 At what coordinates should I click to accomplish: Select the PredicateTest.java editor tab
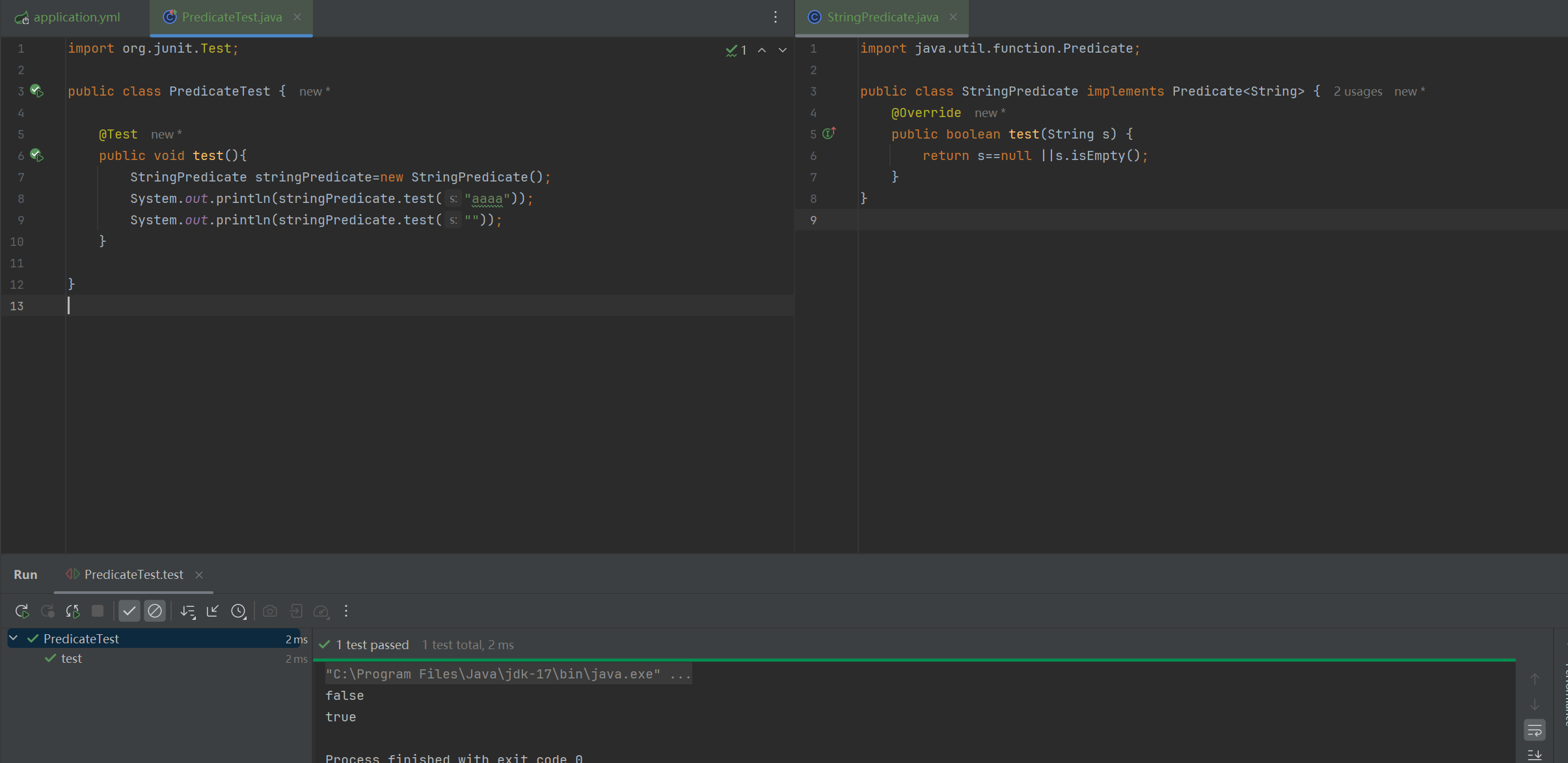[x=232, y=17]
